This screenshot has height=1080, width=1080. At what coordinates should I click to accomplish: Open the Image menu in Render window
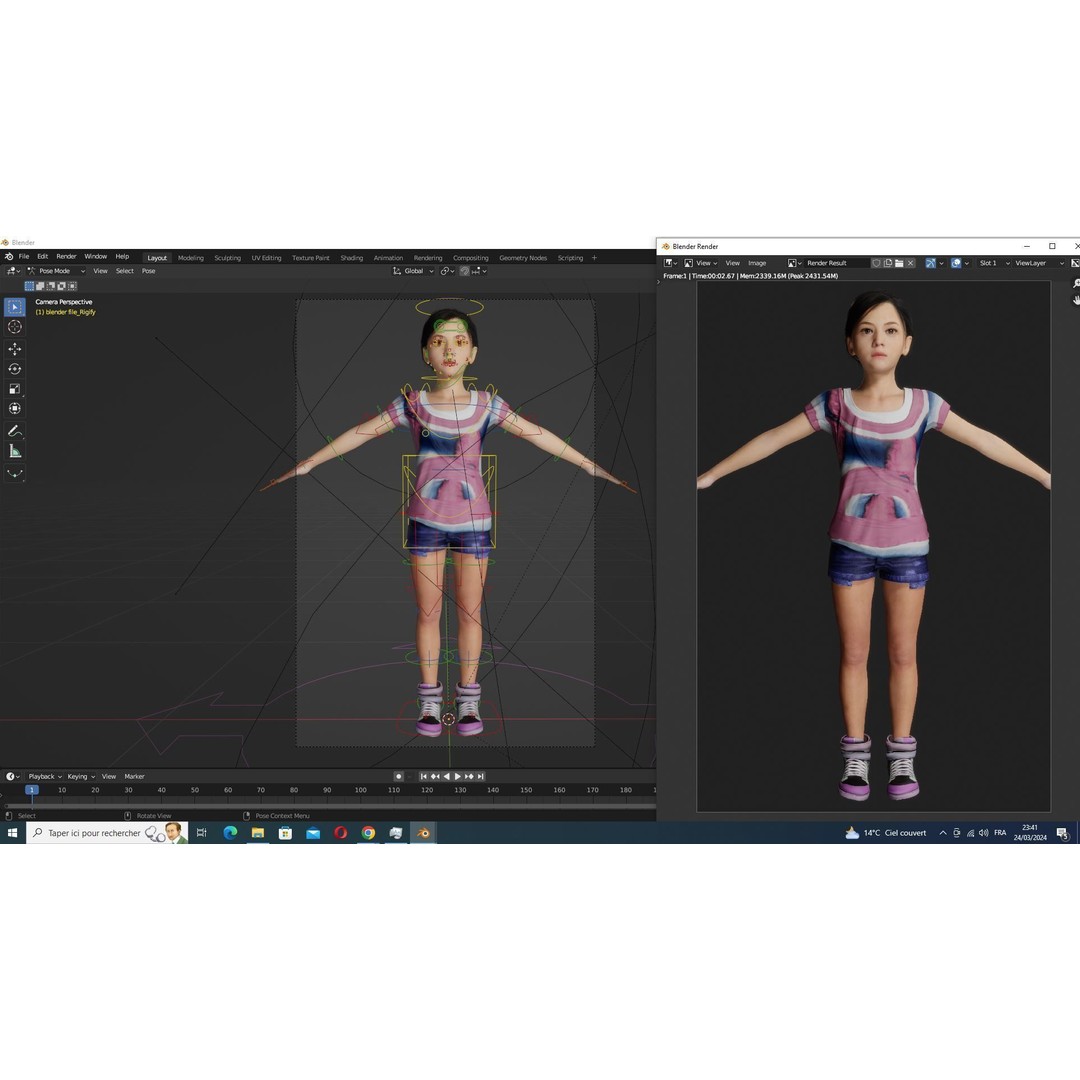click(x=757, y=263)
